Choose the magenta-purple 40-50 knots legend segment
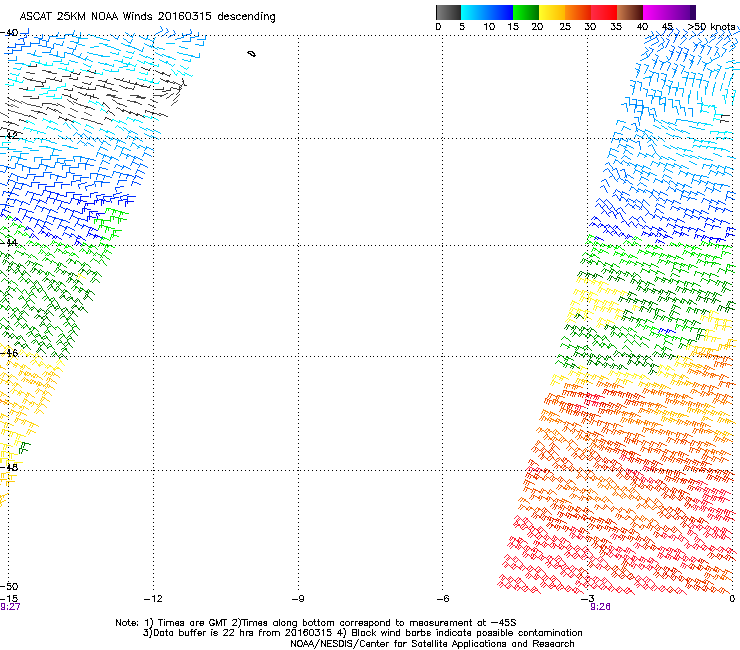The width and height of the screenshot is (740, 650). click(x=669, y=12)
